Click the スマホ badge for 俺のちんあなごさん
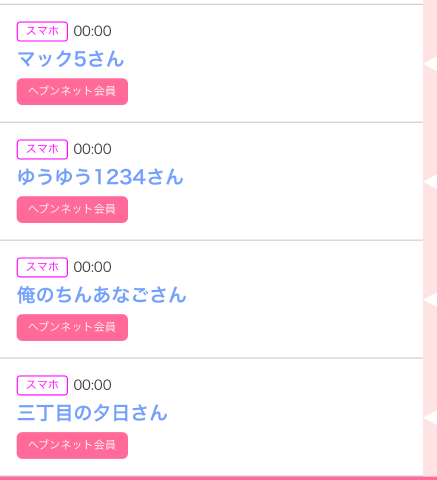Screen dimensions: 437x480 (42, 267)
